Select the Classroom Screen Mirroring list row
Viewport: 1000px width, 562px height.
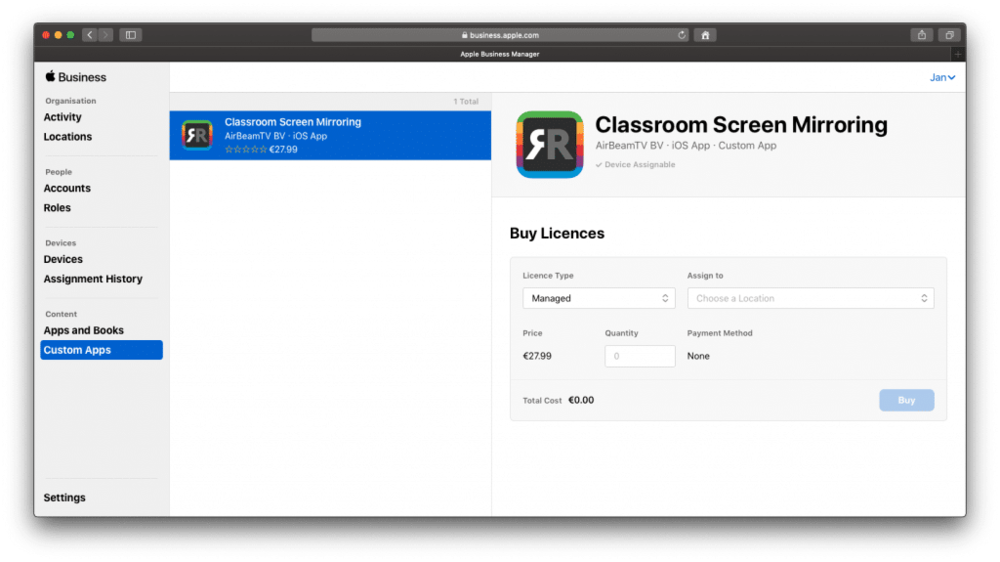point(330,135)
